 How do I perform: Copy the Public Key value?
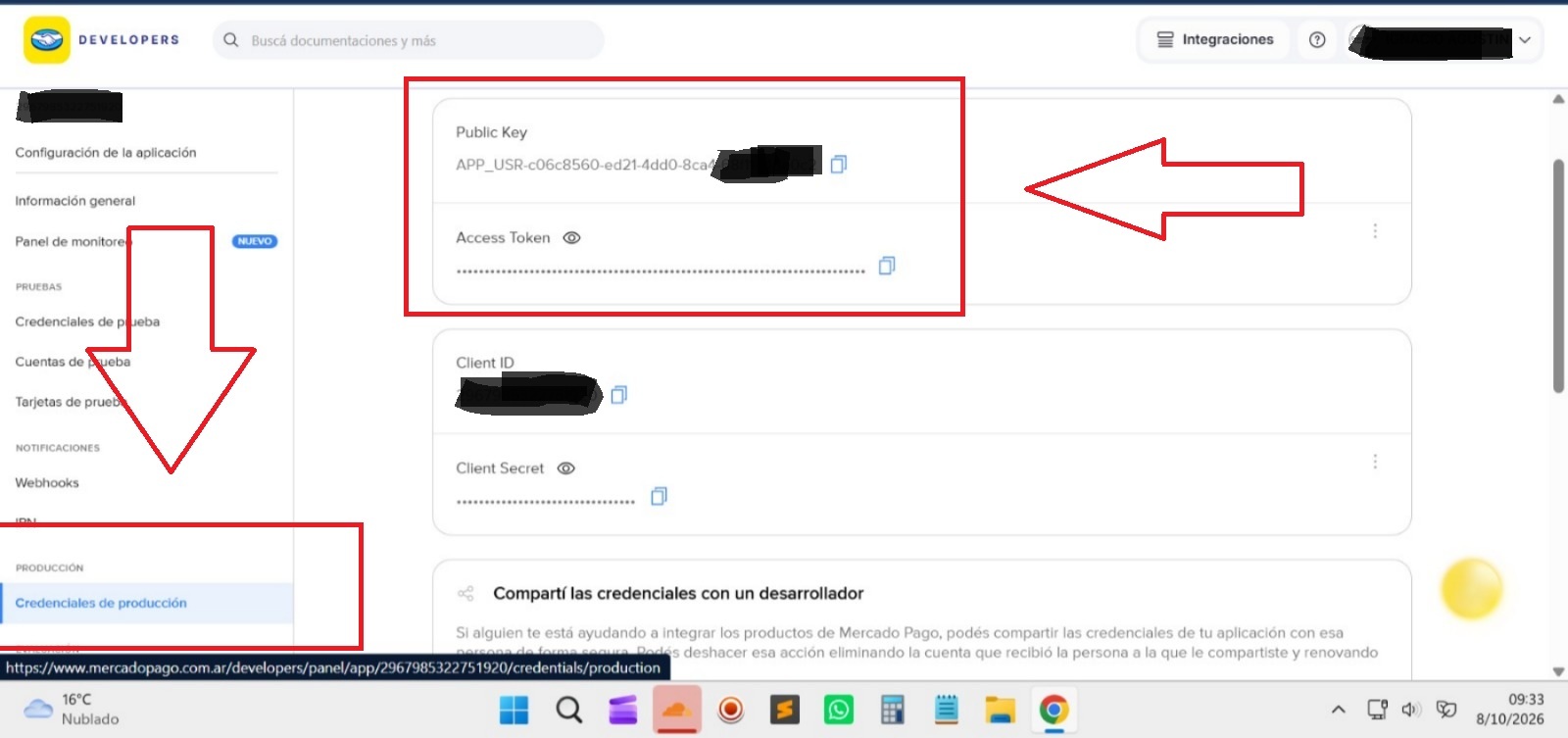(839, 165)
